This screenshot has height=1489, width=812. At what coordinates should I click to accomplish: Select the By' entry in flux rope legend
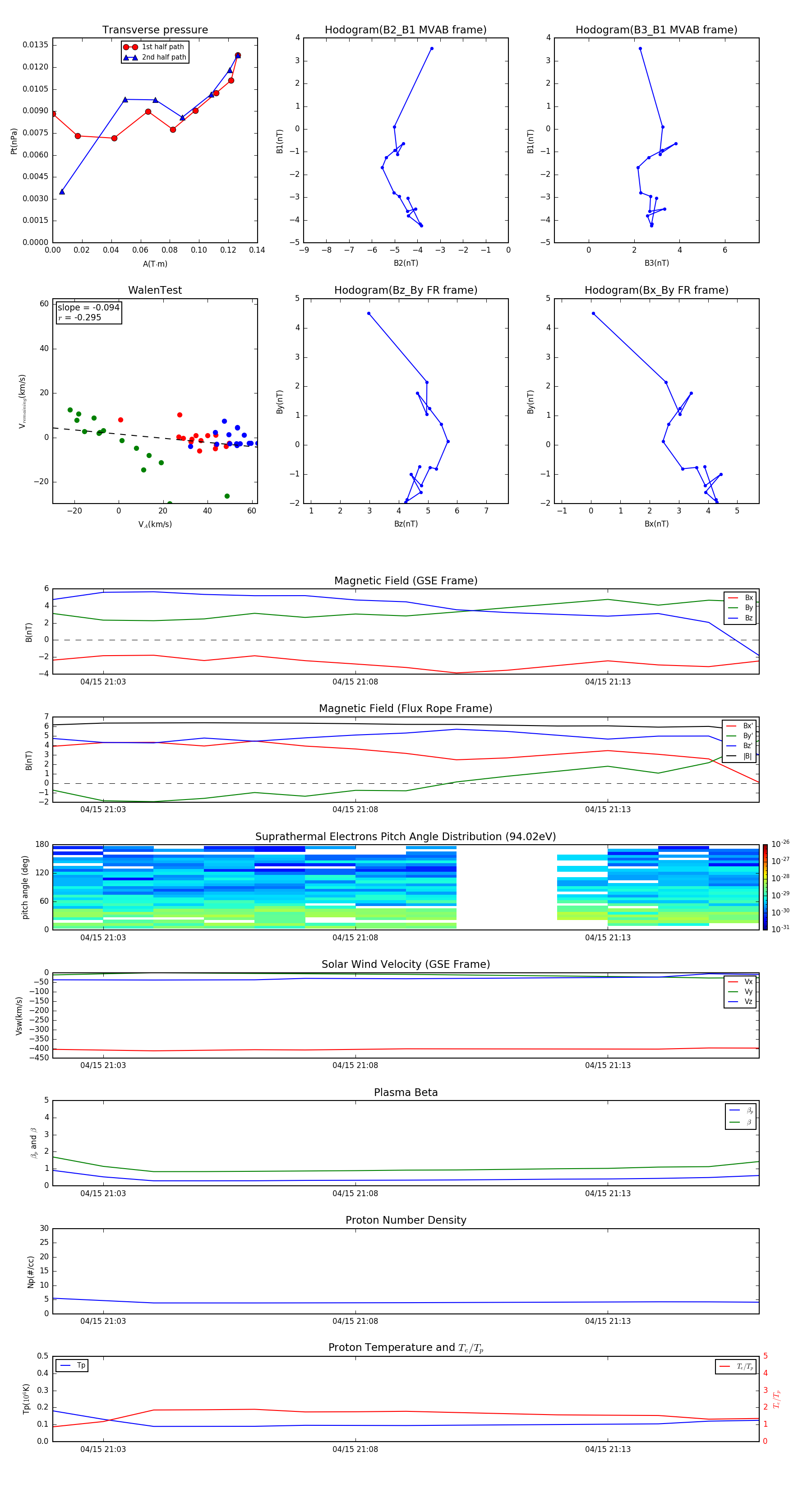point(740,736)
